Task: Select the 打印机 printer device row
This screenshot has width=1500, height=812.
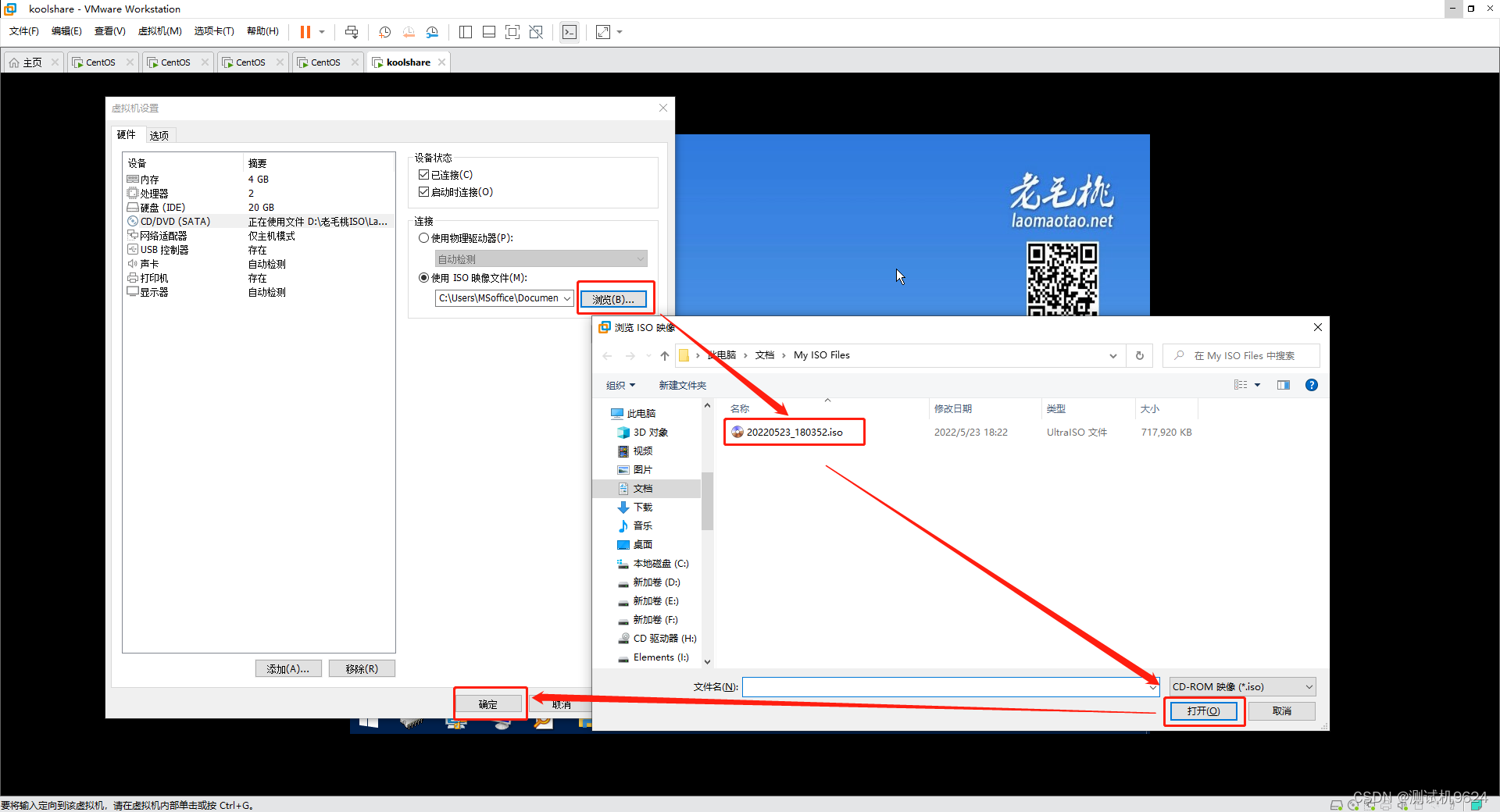Action: [x=259, y=278]
